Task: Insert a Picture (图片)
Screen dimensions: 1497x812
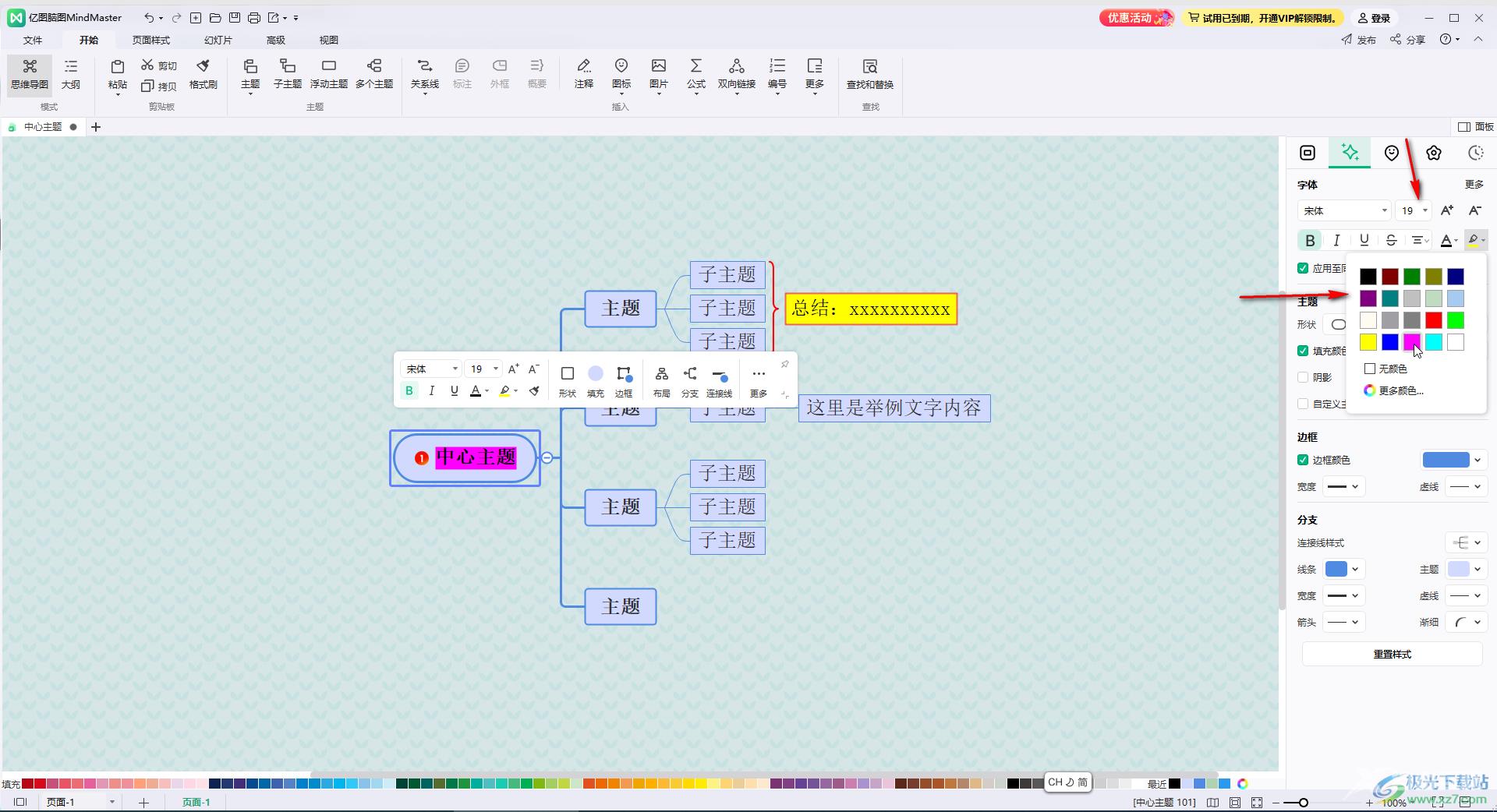Action: pos(659,75)
